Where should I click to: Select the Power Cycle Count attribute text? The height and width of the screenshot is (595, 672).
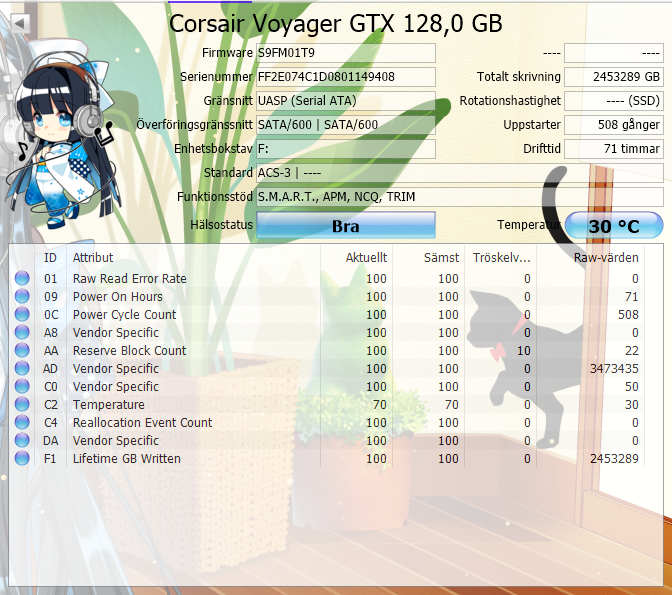coord(124,315)
